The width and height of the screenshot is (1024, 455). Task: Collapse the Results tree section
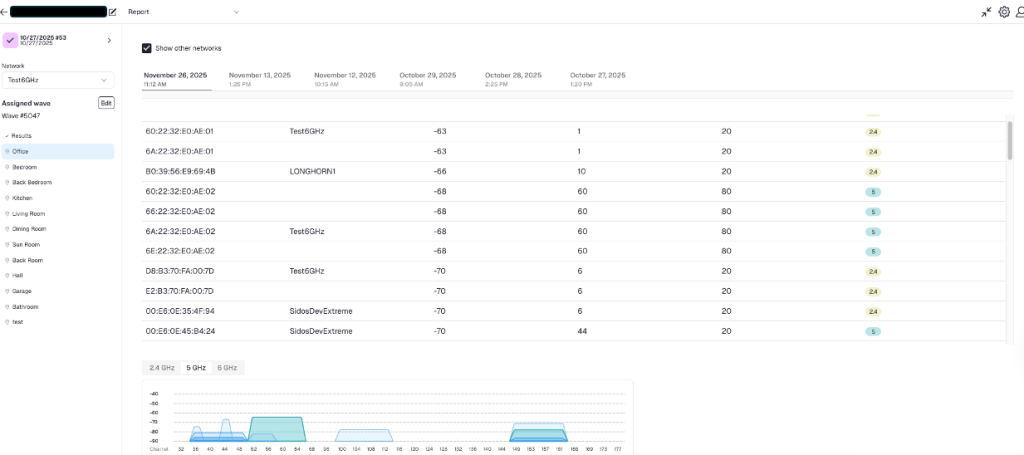coord(6,135)
